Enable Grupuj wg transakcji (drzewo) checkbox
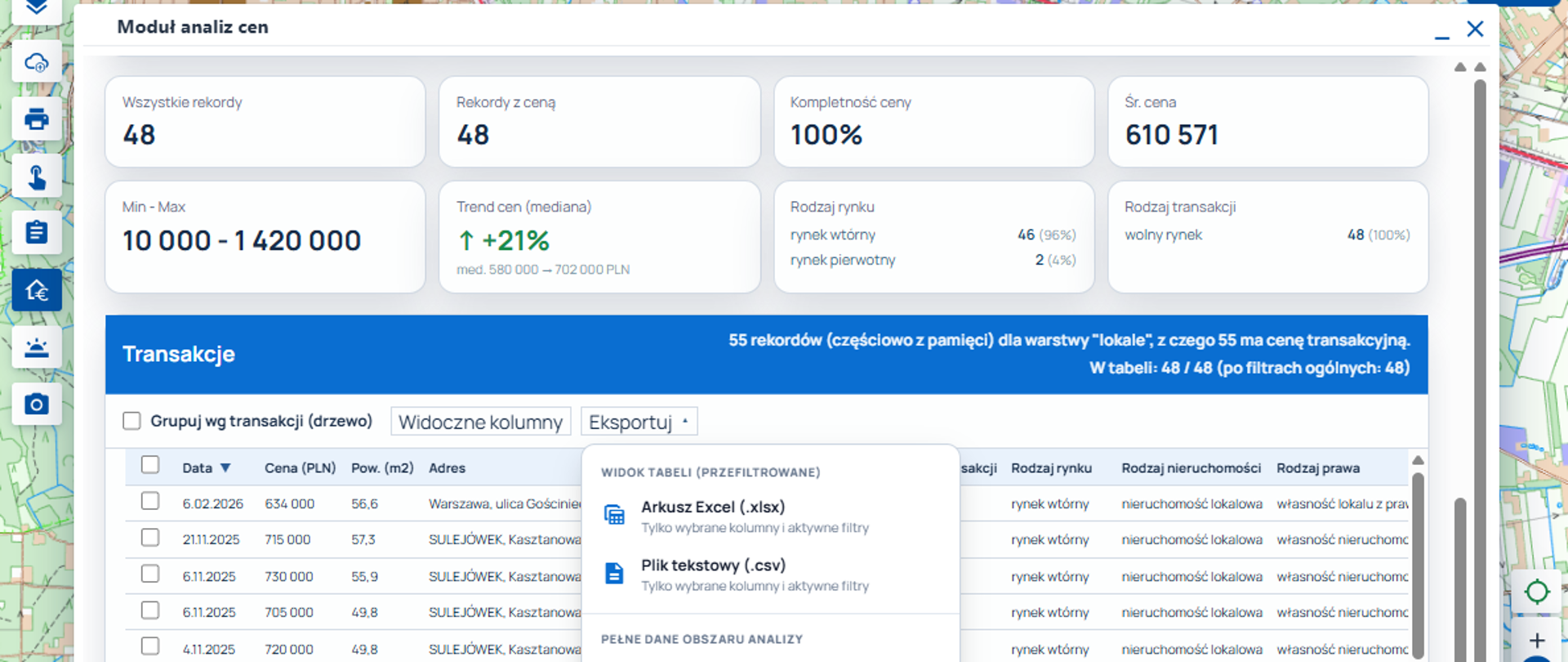Screen dimensions: 1568x662 (x=131, y=421)
